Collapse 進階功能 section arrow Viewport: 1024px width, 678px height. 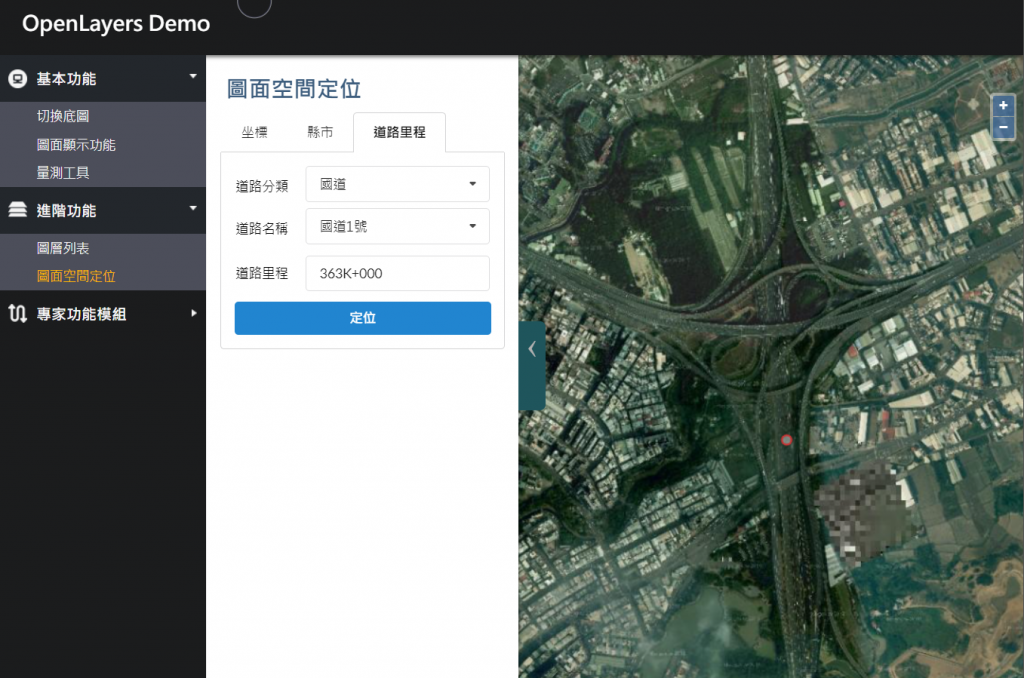click(193, 208)
